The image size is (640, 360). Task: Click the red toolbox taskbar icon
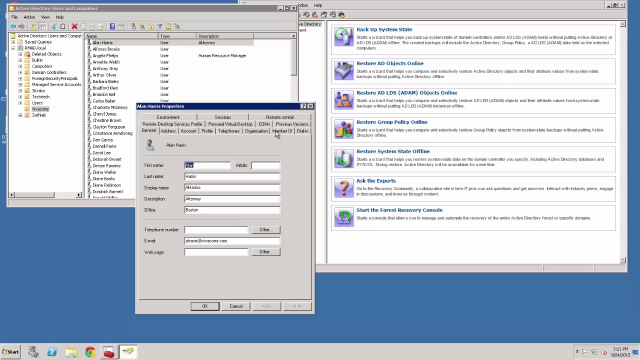[x=109, y=352]
